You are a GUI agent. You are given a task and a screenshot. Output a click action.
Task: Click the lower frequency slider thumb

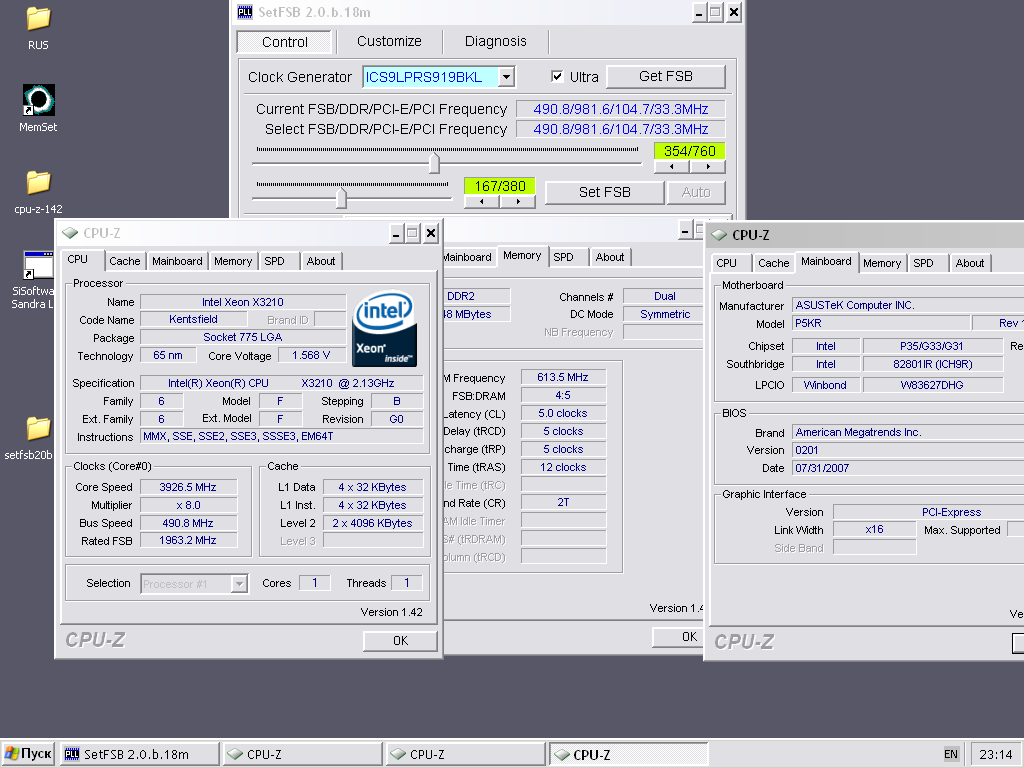pyautogui.click(x=341, y=197)
